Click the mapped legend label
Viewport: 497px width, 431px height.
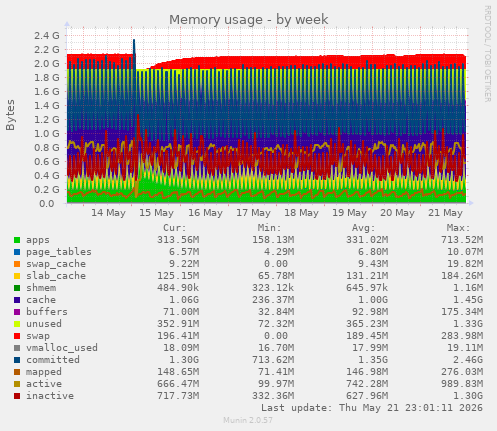pyautogui.click(x=44, y=372)
